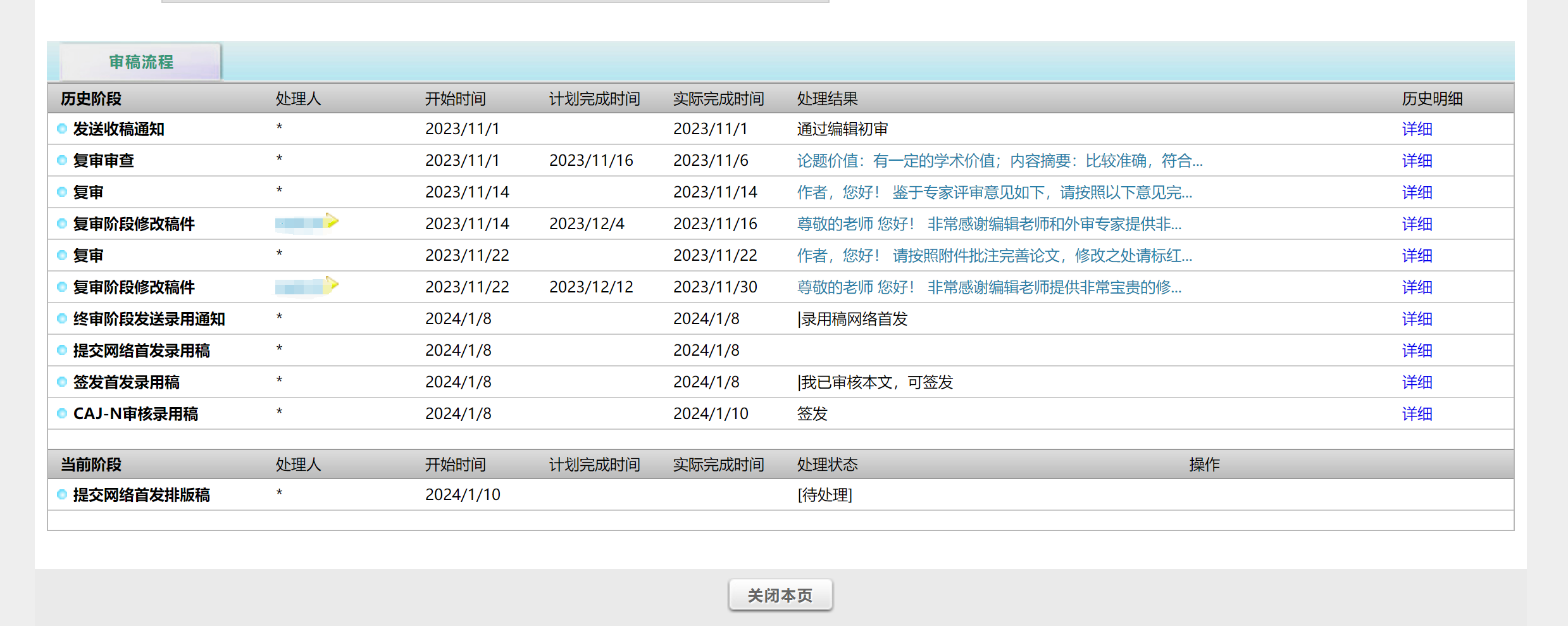
Task: View 详细 for 提交网络首发录用稿
Action: [1416, 351]
